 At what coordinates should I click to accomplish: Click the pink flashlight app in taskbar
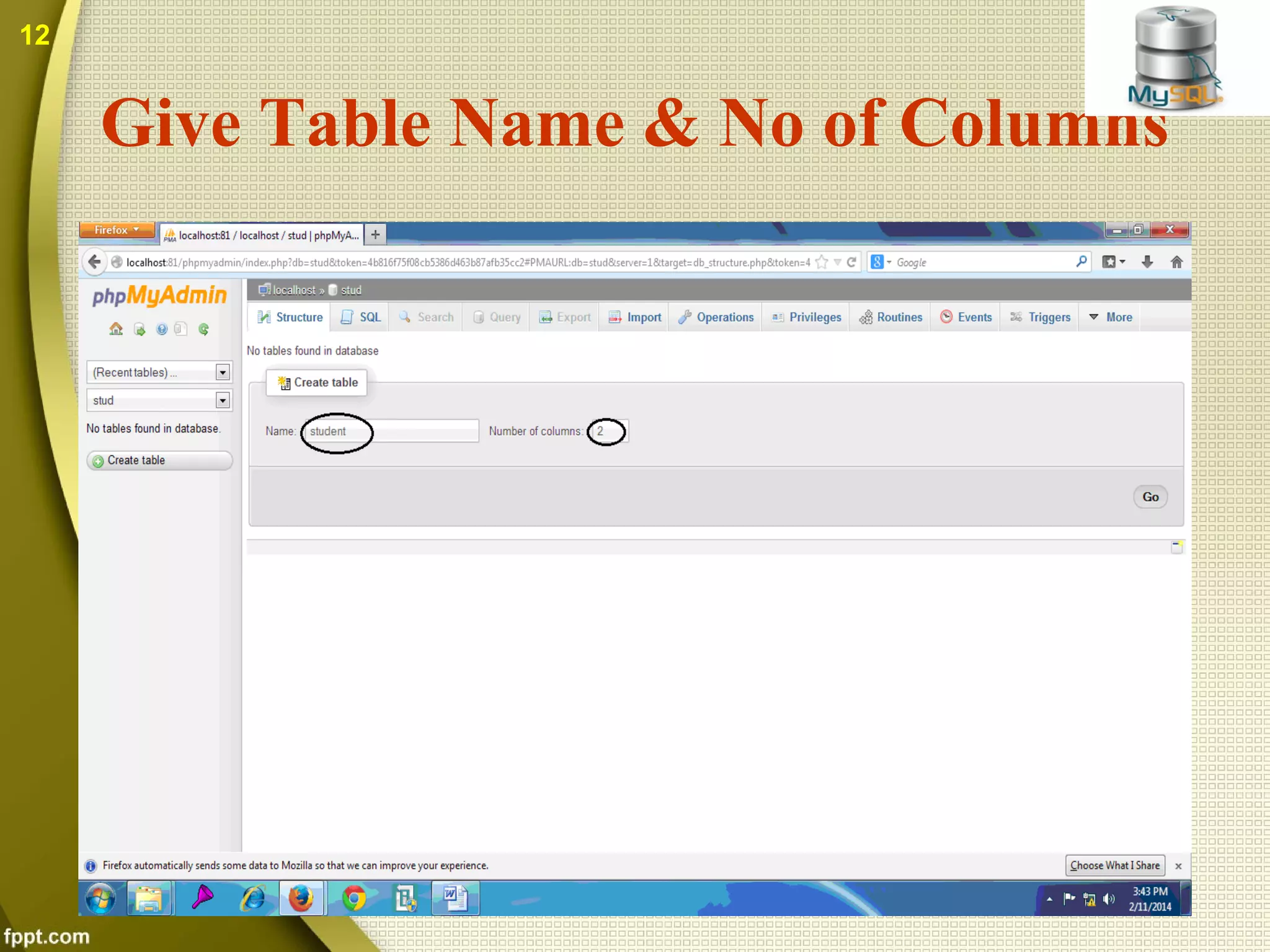point(201,898)
